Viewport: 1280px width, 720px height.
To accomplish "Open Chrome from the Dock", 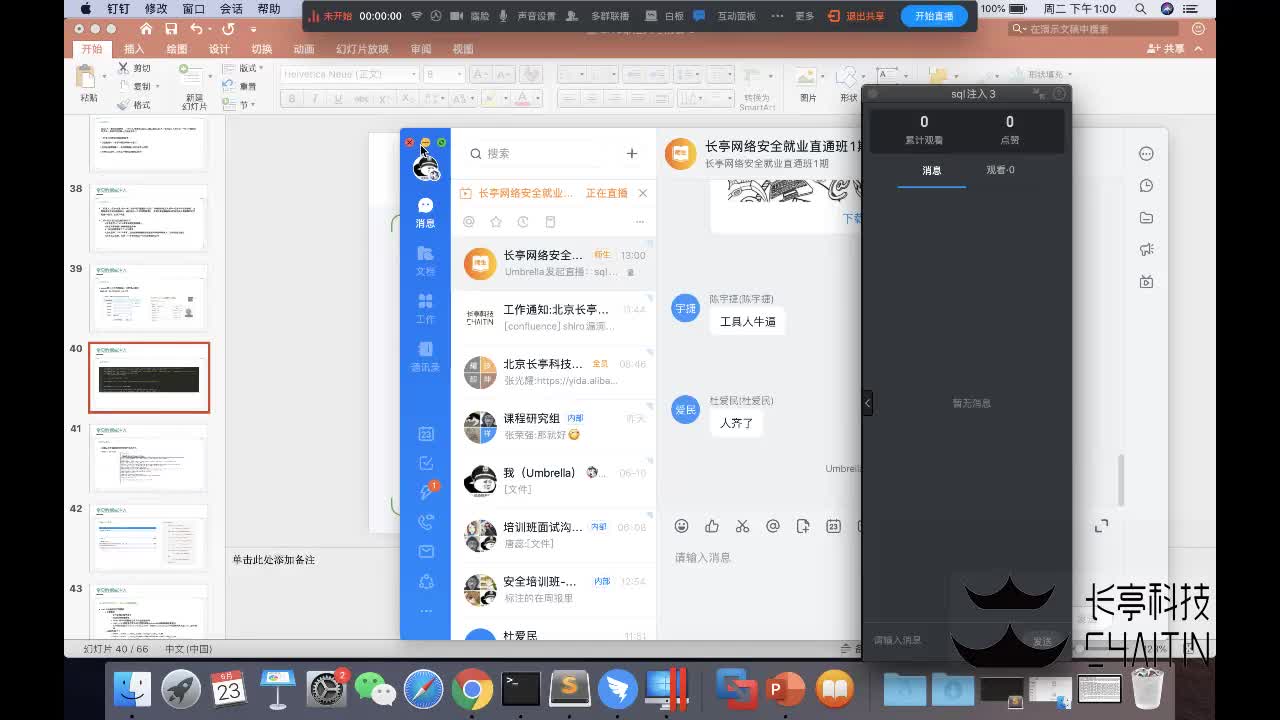I will (472, 689).
